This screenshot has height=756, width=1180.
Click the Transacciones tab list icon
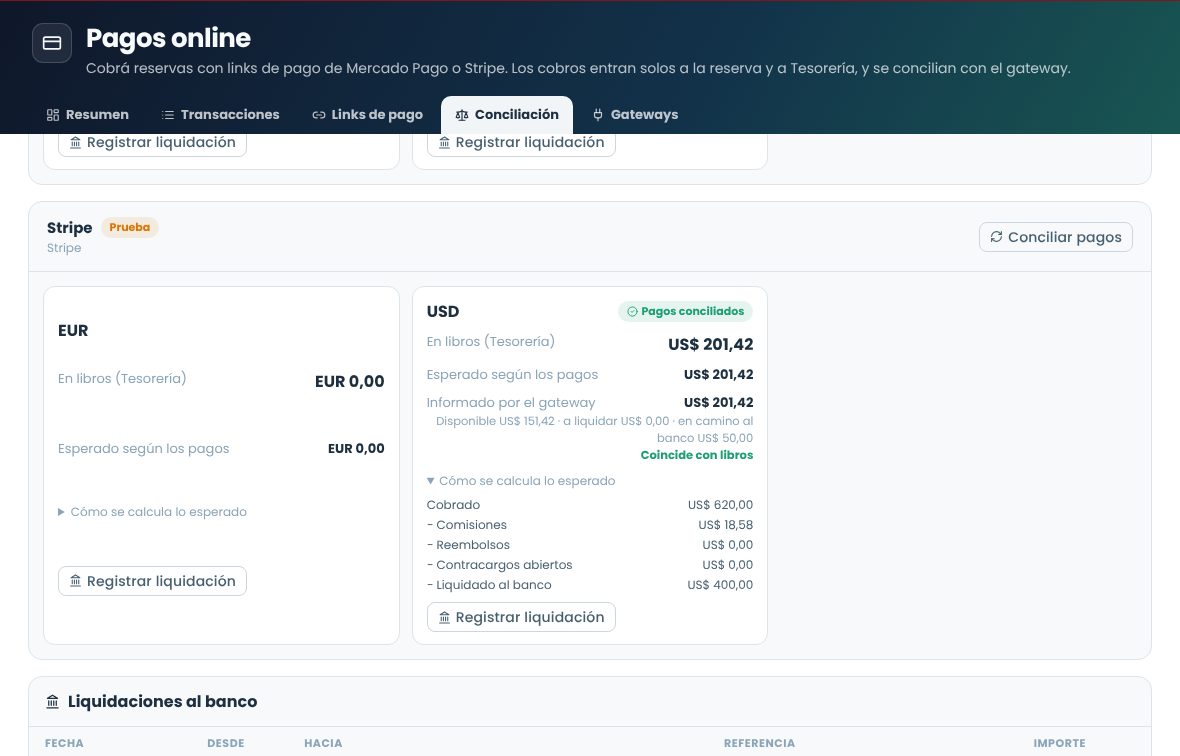click(168, 115)
